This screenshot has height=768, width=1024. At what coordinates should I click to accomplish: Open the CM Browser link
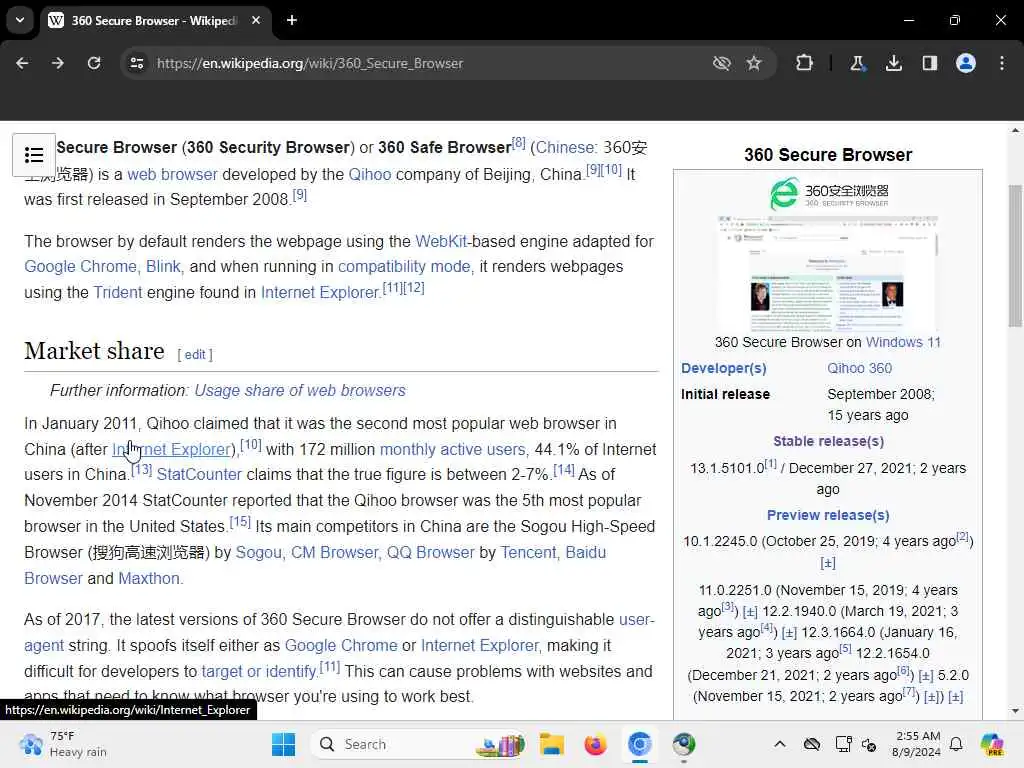tap(334, 552)
